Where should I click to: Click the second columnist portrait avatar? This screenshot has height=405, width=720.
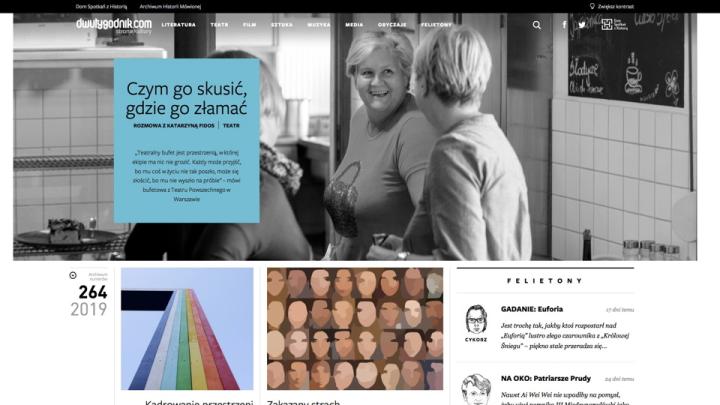tap(476, 387)
